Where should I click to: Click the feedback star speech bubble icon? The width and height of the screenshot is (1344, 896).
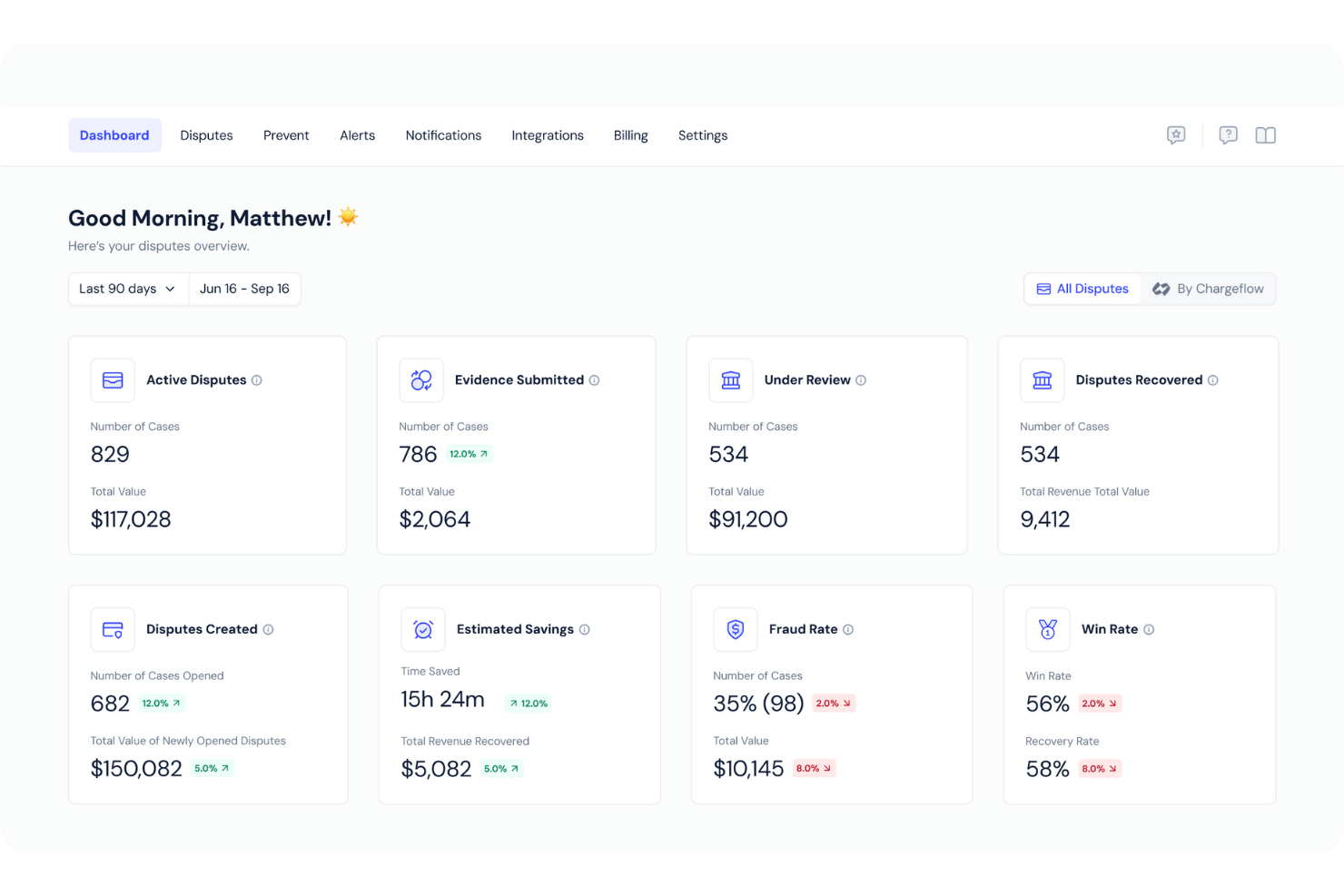click(1176, 134)
